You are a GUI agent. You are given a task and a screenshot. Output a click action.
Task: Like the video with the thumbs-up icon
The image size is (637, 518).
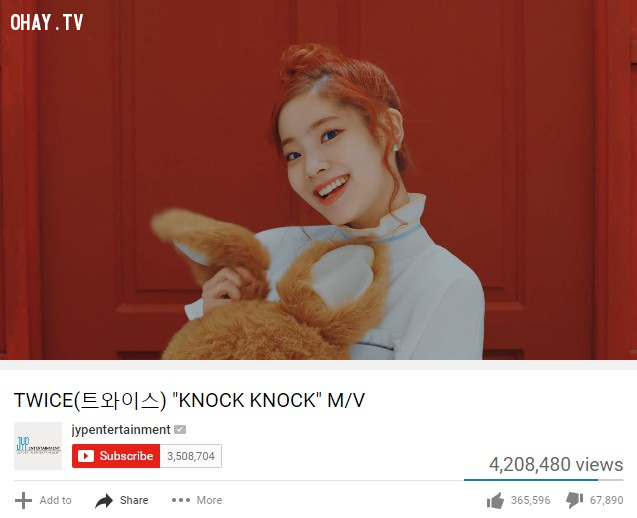(x=495, y=501)
